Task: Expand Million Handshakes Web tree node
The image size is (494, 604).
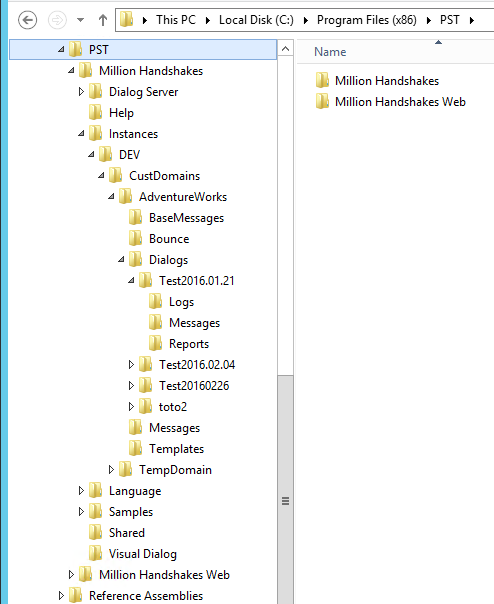Action: point(71,574)
